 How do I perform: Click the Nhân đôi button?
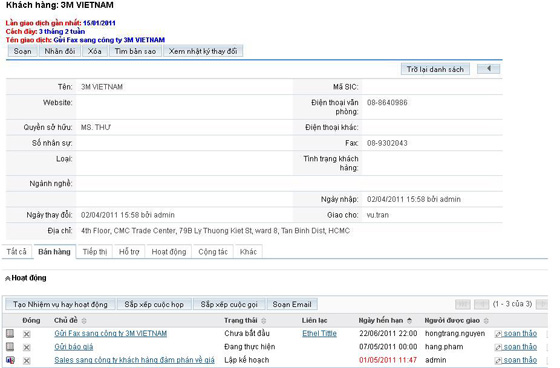(60, 51)
